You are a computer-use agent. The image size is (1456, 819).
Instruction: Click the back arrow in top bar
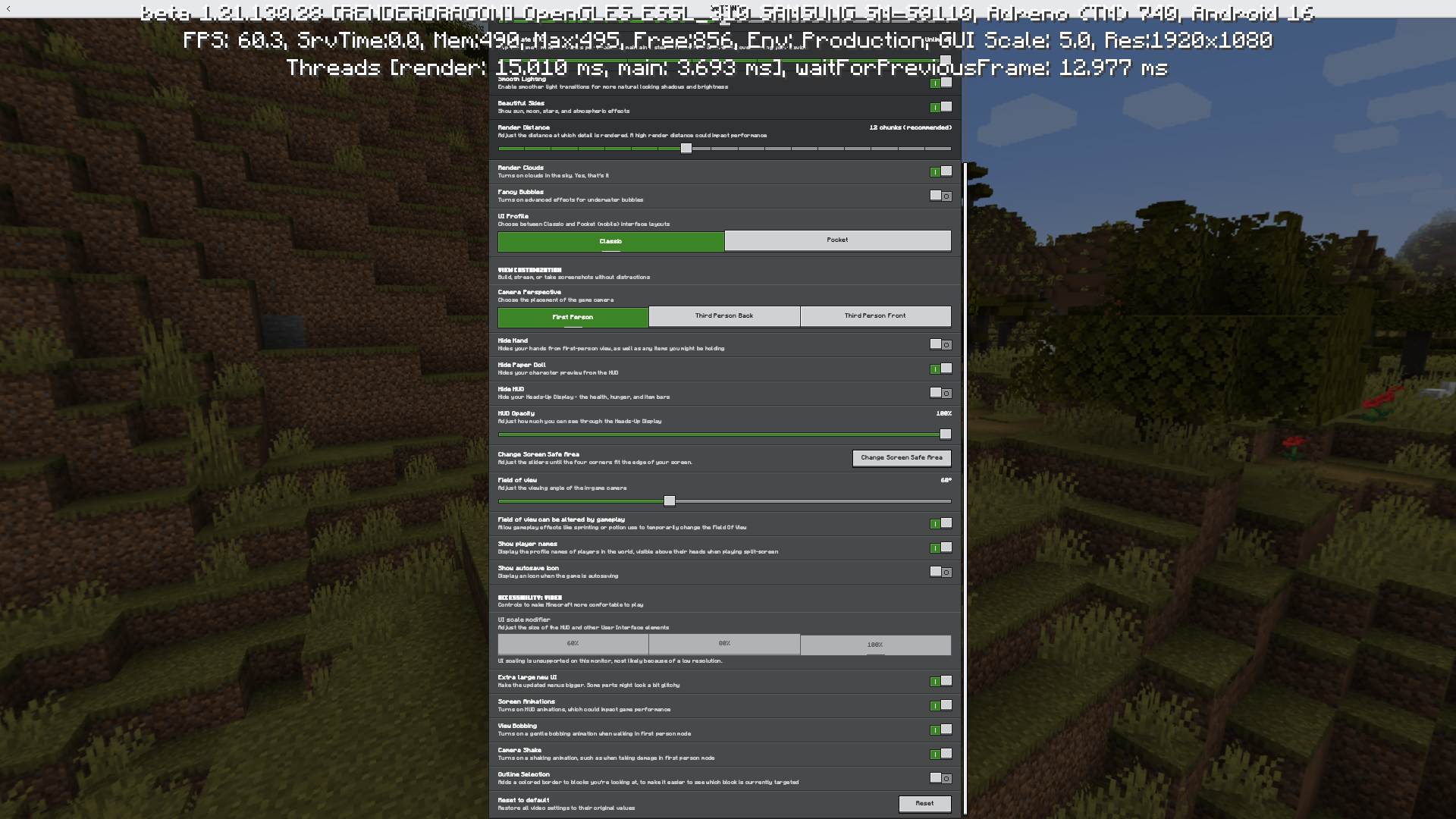pyautogui.click(x=8, y=9)
